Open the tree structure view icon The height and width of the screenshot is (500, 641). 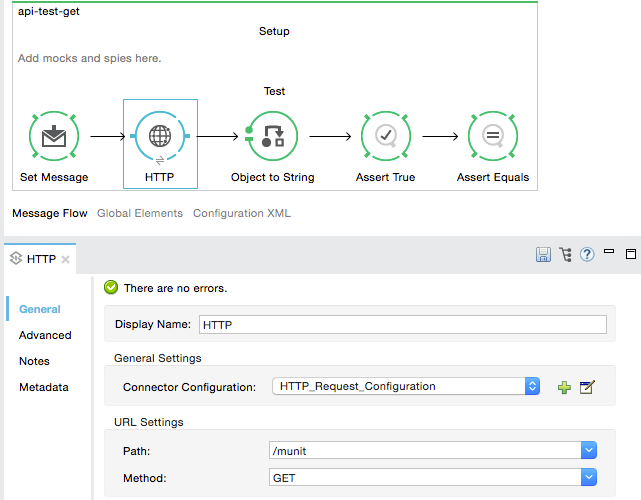566,255
